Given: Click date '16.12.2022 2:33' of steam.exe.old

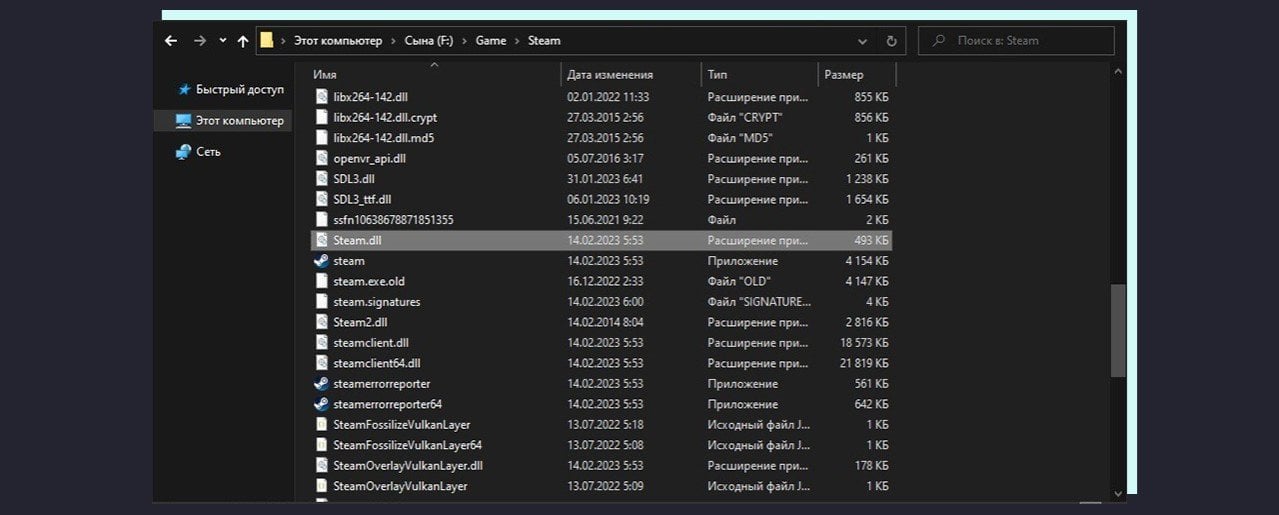Looking at the screenshot, I should pyautogui.click(x=605, y=281).
